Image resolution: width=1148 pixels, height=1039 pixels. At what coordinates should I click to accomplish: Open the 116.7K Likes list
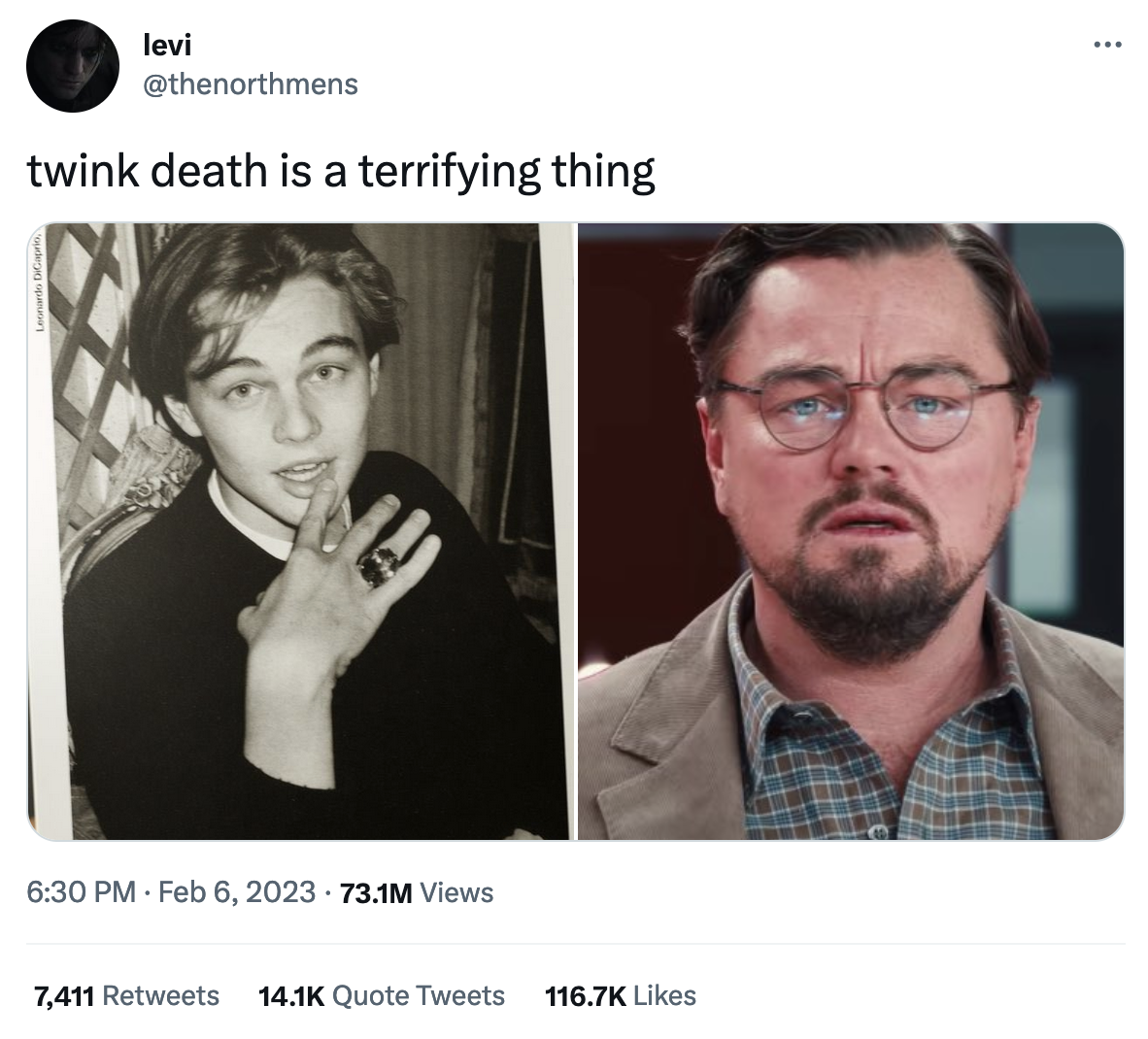pos(621,995)
